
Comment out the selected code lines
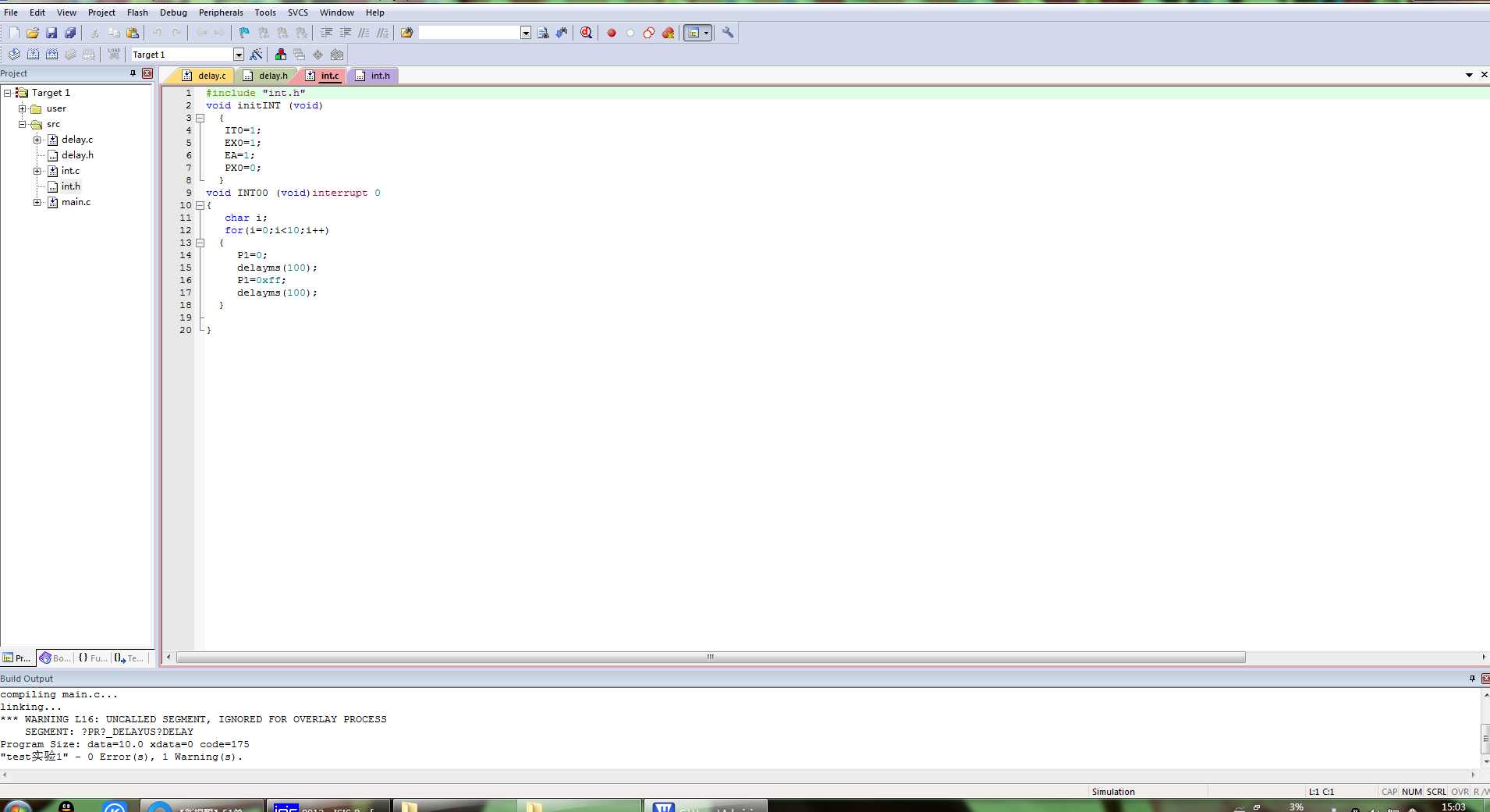364,33
